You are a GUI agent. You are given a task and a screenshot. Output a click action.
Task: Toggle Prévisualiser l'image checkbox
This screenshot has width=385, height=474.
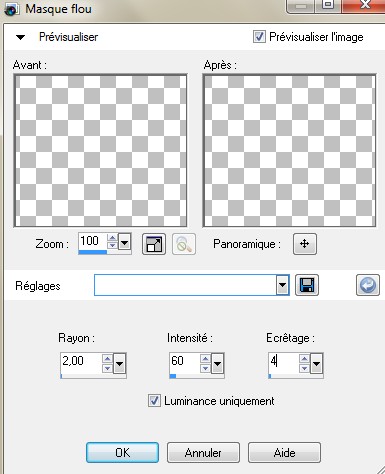pos(259,36)
